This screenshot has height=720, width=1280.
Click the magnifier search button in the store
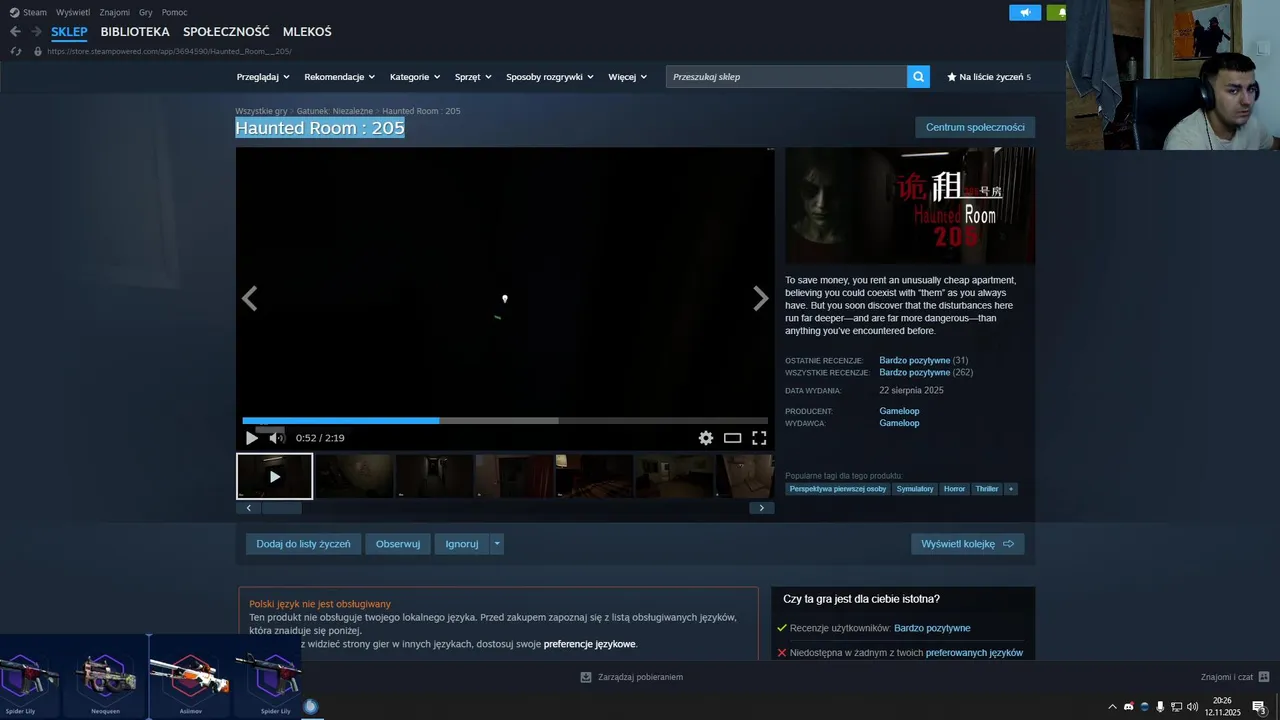[x=918, y=77]
